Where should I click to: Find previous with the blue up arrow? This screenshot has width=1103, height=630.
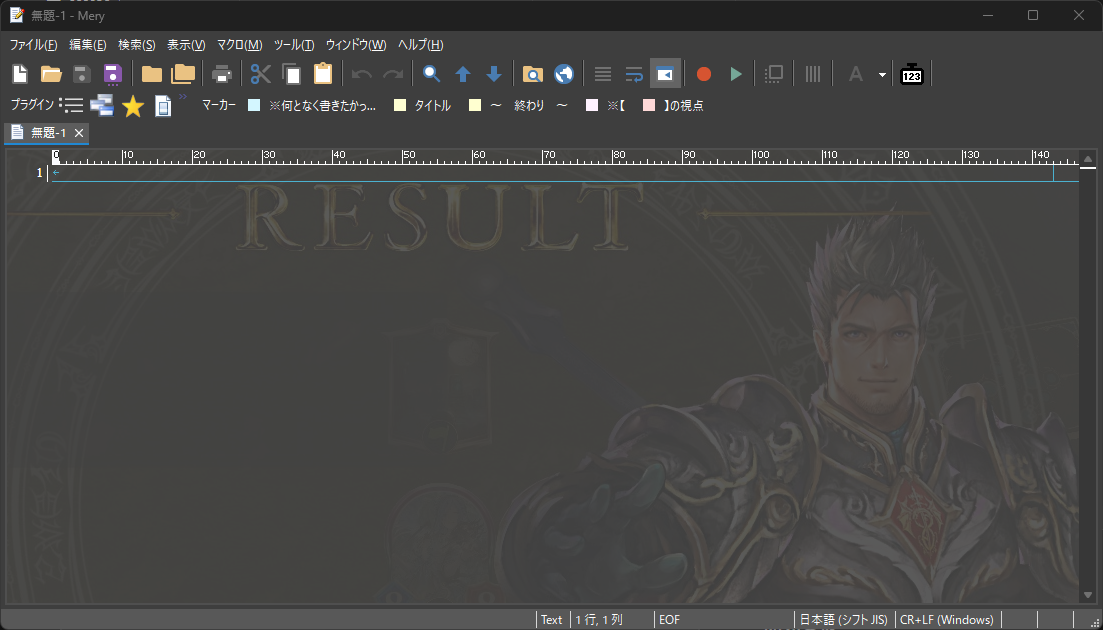point(462,74)
